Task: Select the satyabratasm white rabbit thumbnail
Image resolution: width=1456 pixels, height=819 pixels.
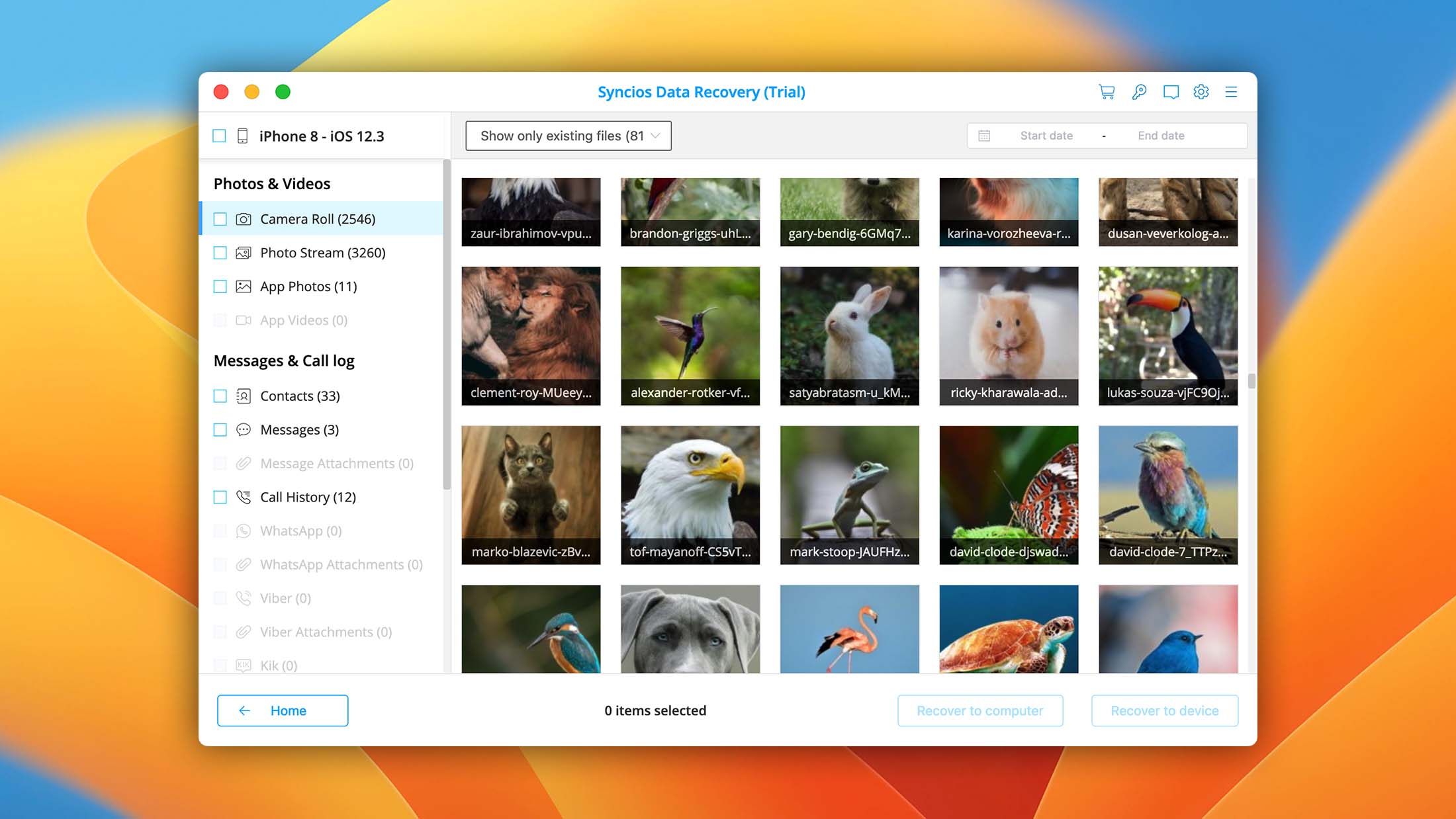Action: tap(850, 336)
